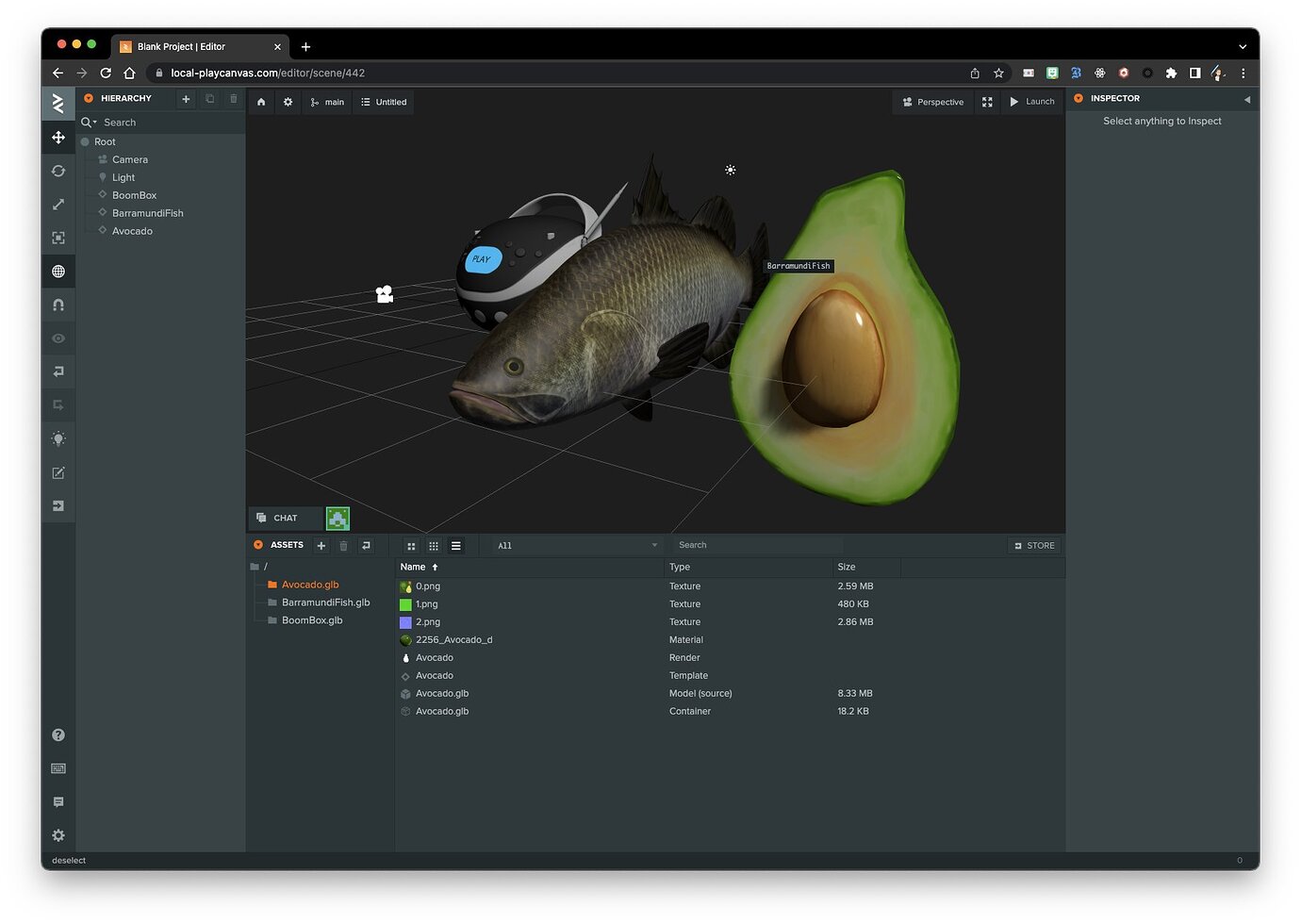Open the light baking tool
The width and height of the screenshot is (1301, 924).
click(x=58, y=439)
